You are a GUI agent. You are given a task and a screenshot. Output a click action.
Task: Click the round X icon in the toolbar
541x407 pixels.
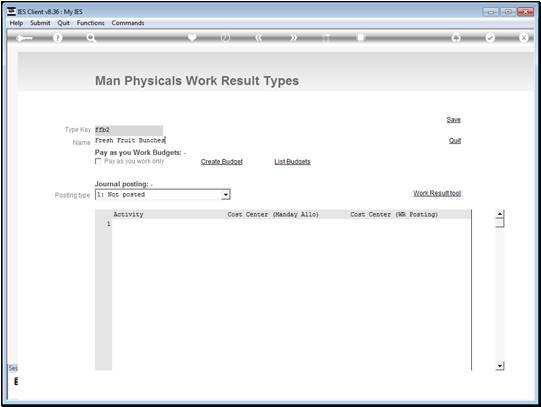(x=523, y=38)
